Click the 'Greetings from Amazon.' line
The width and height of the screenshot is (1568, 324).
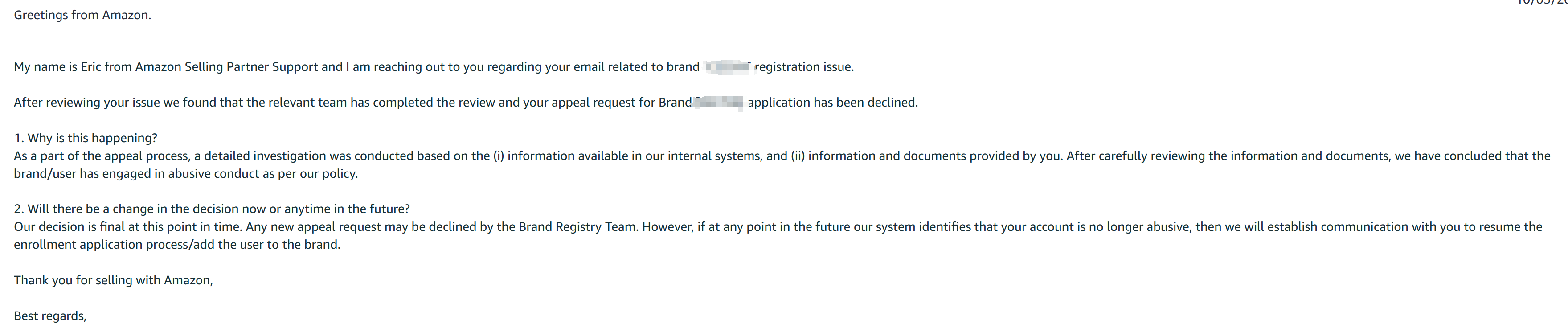[x=82, y=15]
